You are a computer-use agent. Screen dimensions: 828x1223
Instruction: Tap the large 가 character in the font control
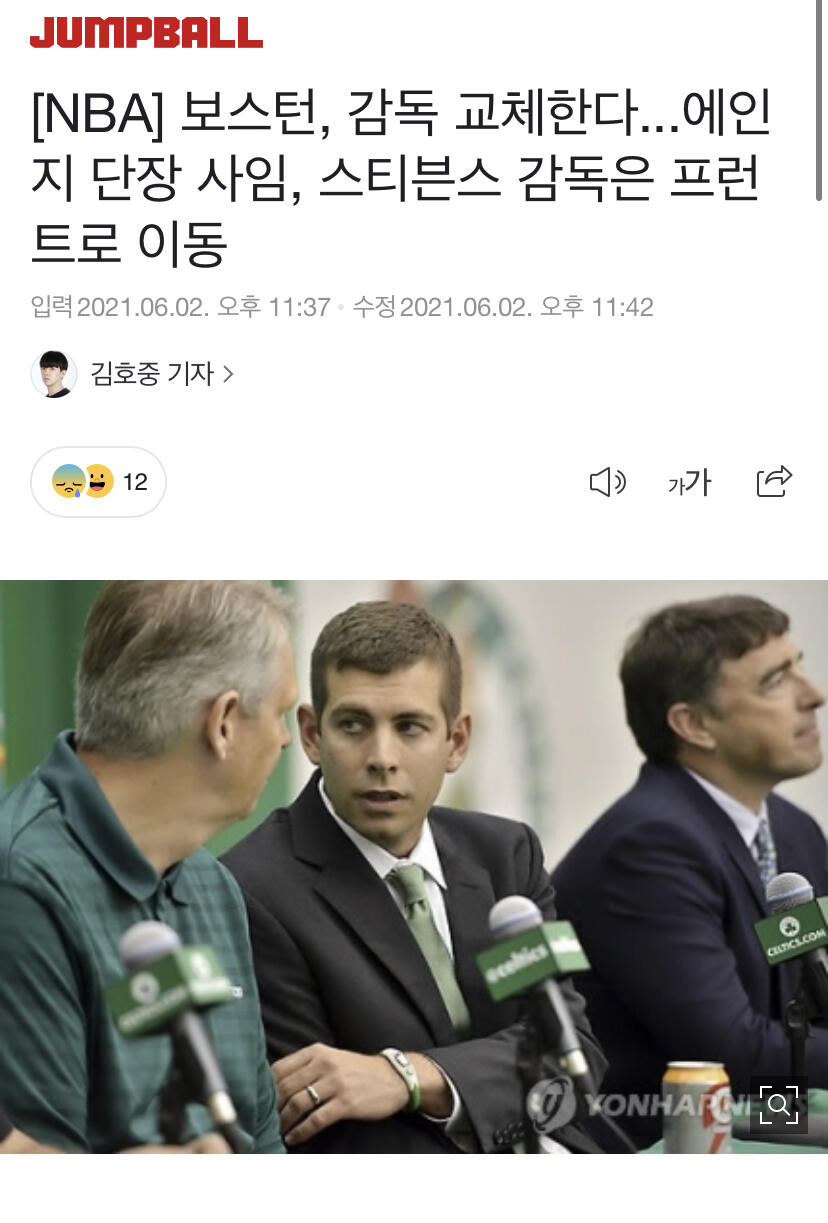[x=698, y=483]
